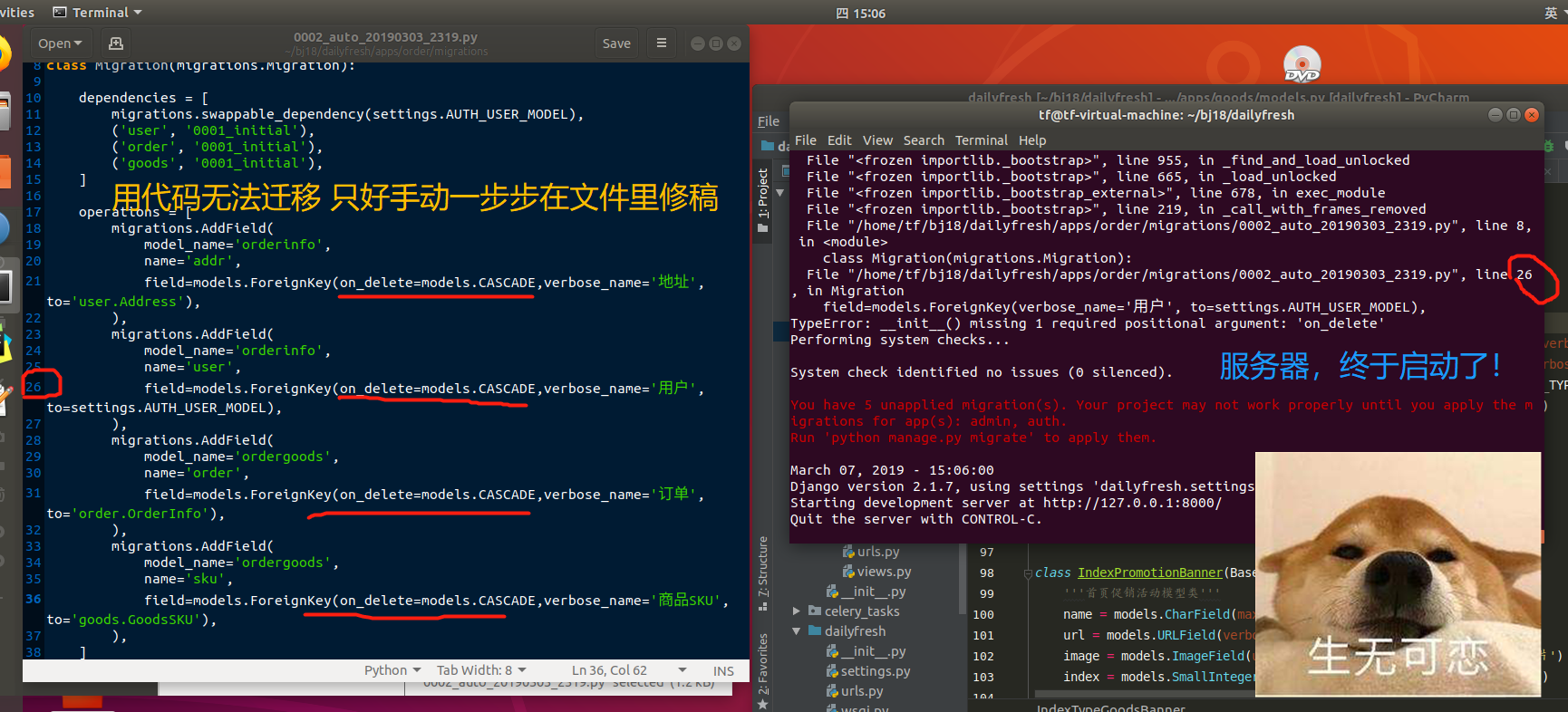Open the Terminal app menu in top bar
Screen dimensions: 1568x712
click(98, 13)
